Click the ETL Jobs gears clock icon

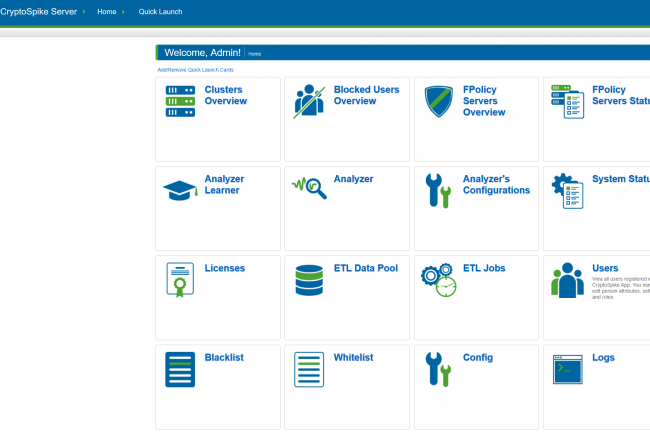[x=439, y=280]
